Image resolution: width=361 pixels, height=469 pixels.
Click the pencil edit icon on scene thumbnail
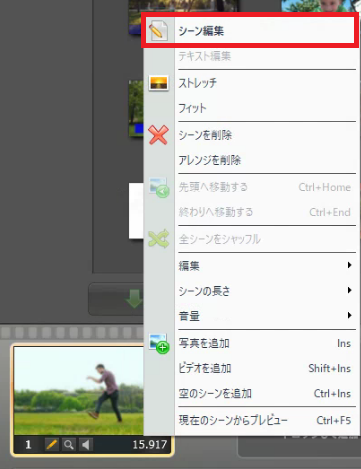[x=51, y=444]
